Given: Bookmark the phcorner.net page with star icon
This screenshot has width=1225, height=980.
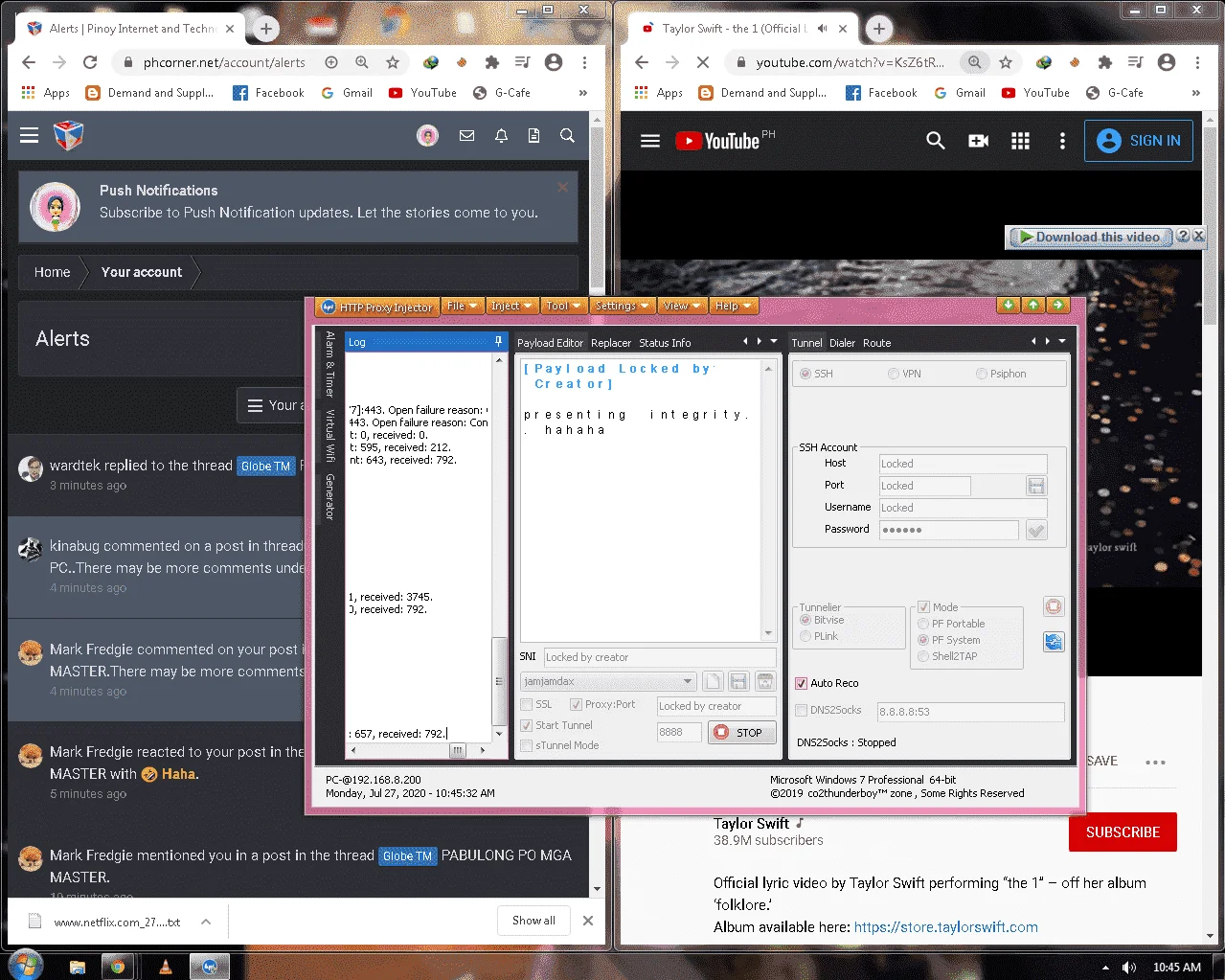Looking at the screenshot, I should (392, 62).
